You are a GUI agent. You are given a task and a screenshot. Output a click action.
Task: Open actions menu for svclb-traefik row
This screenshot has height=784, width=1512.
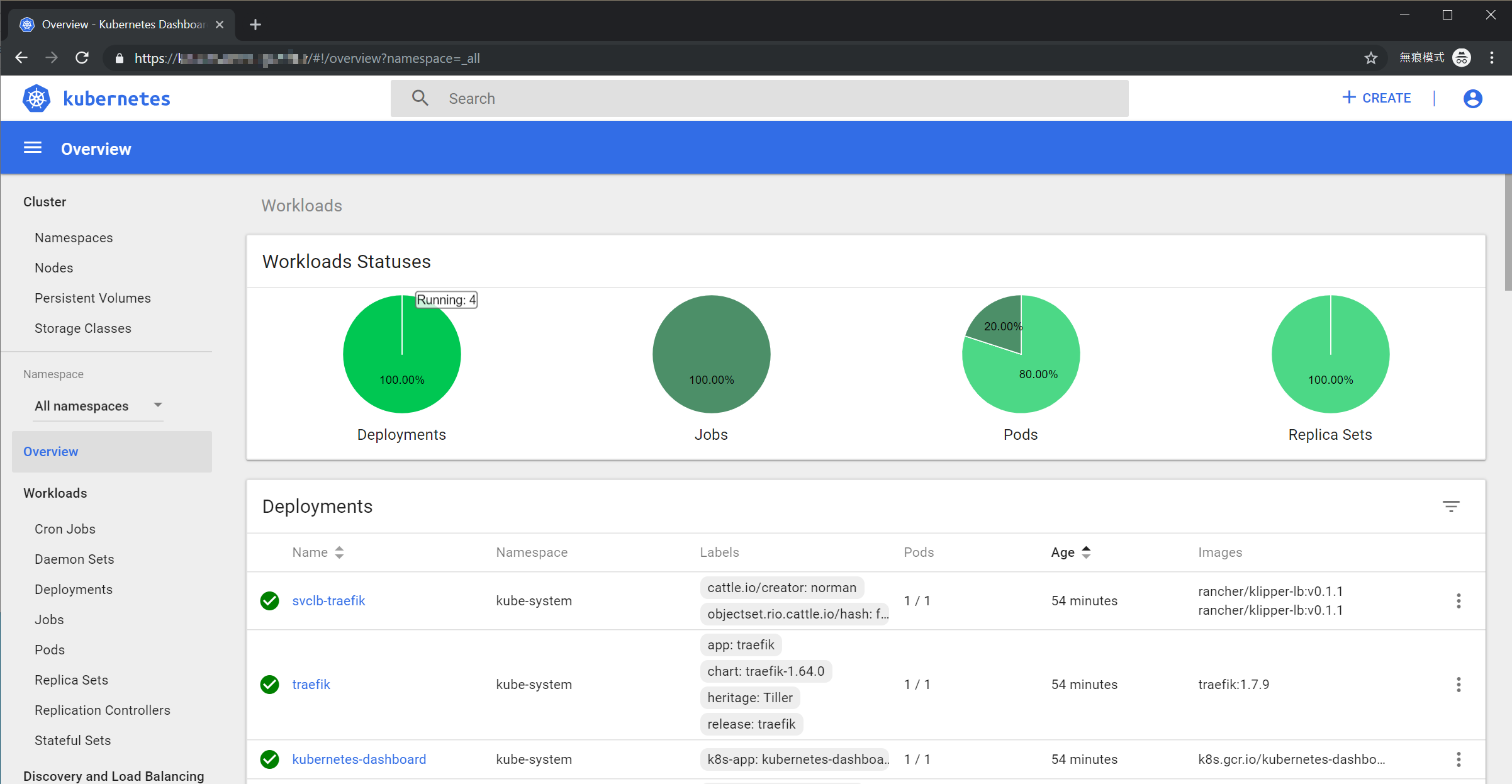(1458, 601)
